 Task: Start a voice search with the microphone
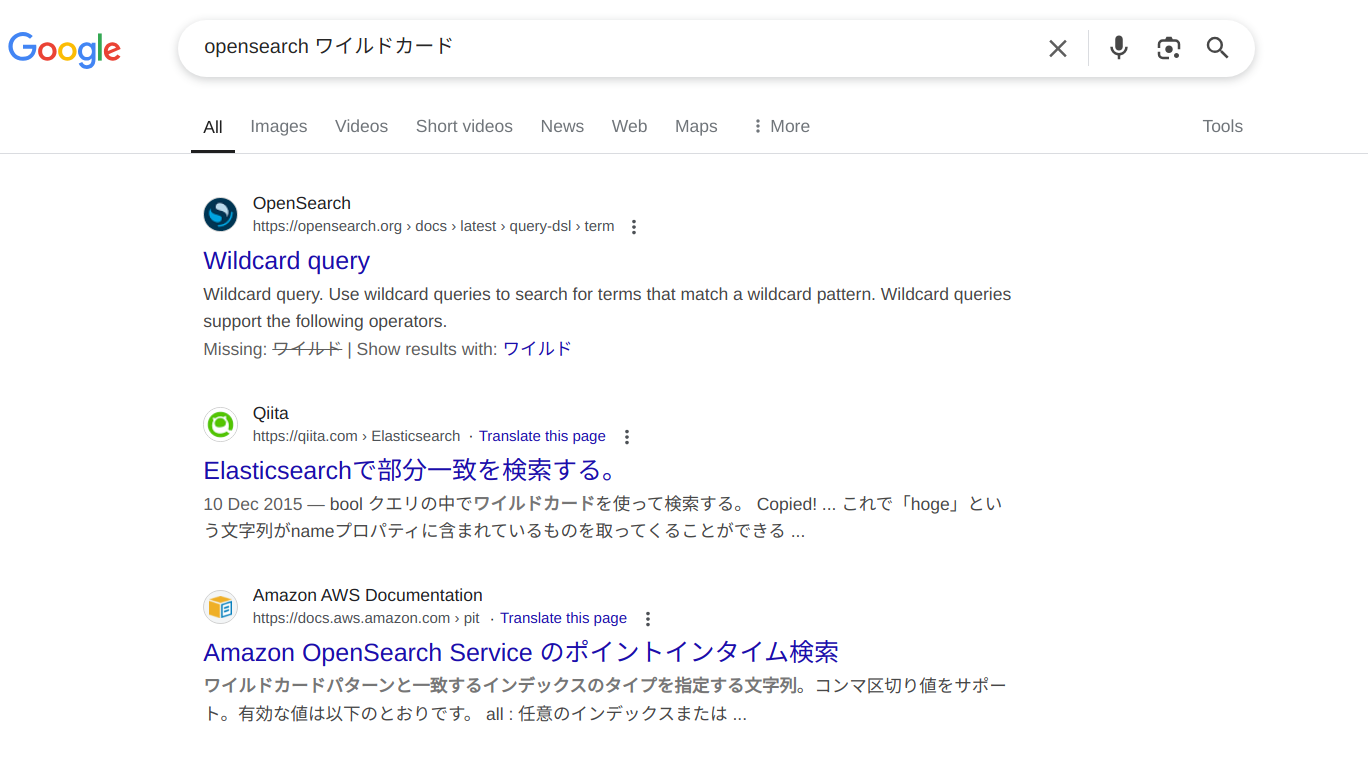(1117, 47)
